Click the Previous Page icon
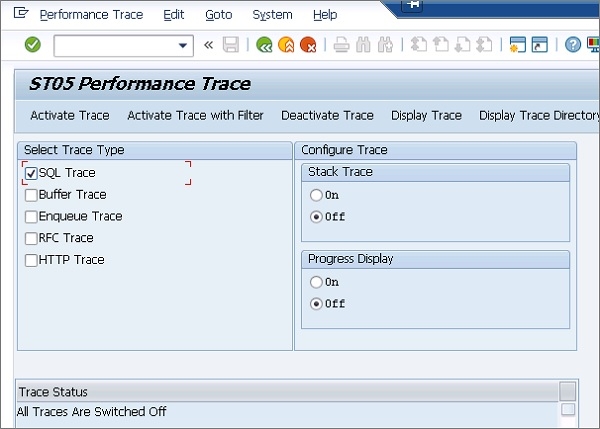Viewport: 600px width, 429px height. tap(440, 45)
